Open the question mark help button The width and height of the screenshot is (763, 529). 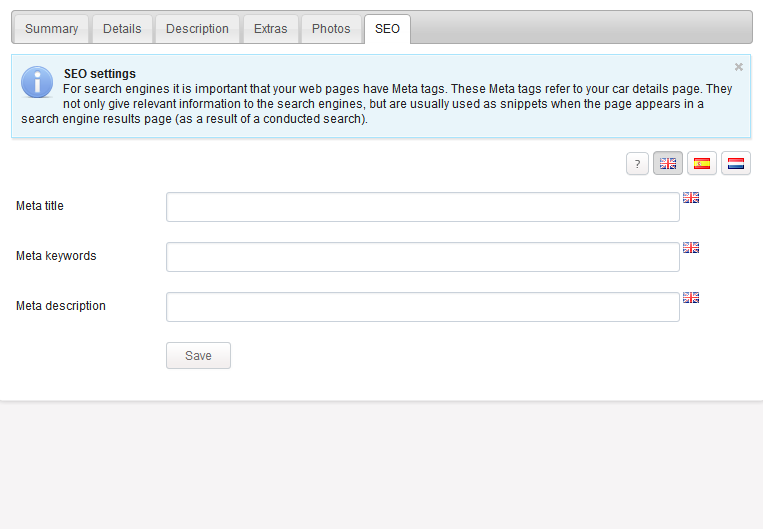pos(637,164)
